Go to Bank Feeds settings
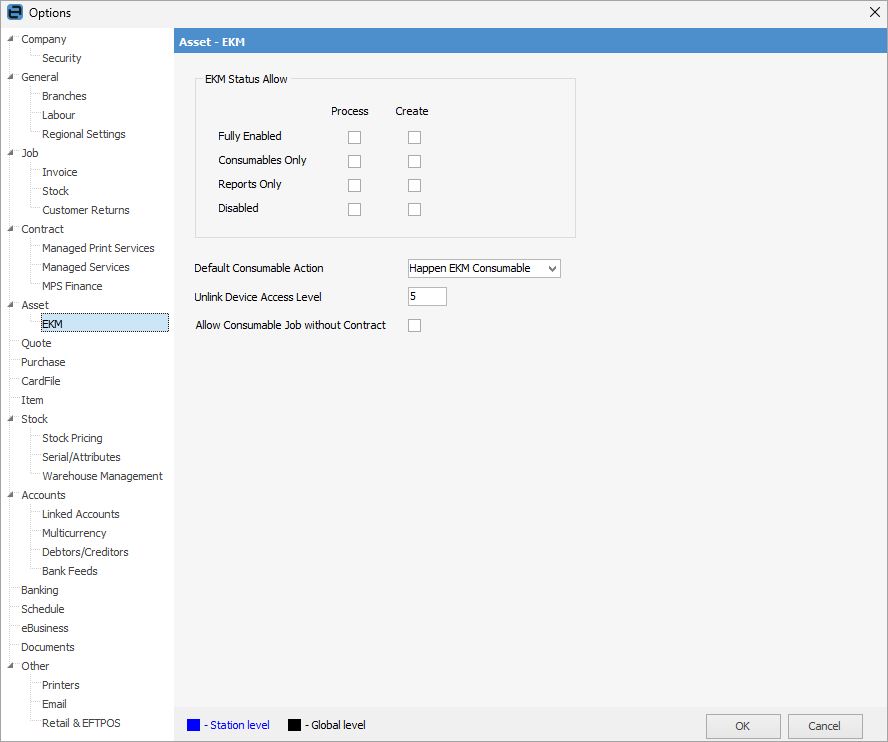Screen dimensions: 888x742 point(69,571)
